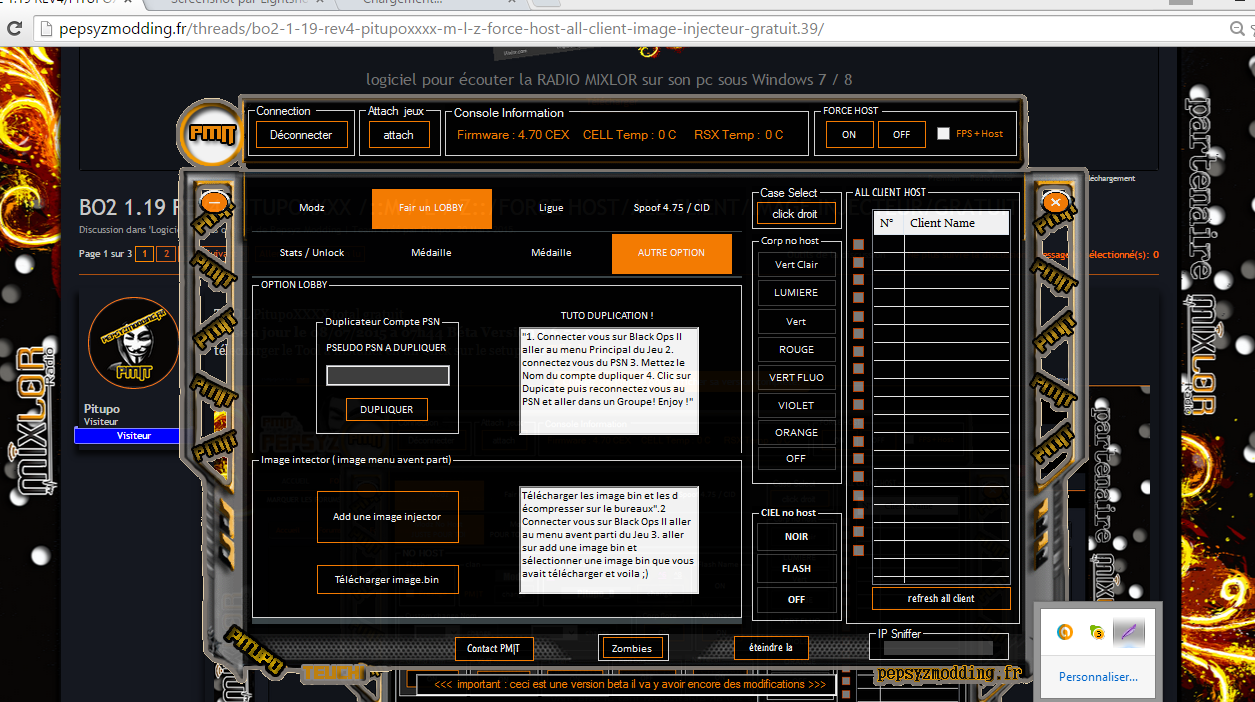Screen dimensions: 1255x702
Task: Click OFF in the Corp no host group
Action: pyautogui.click(x=796, y=459)
